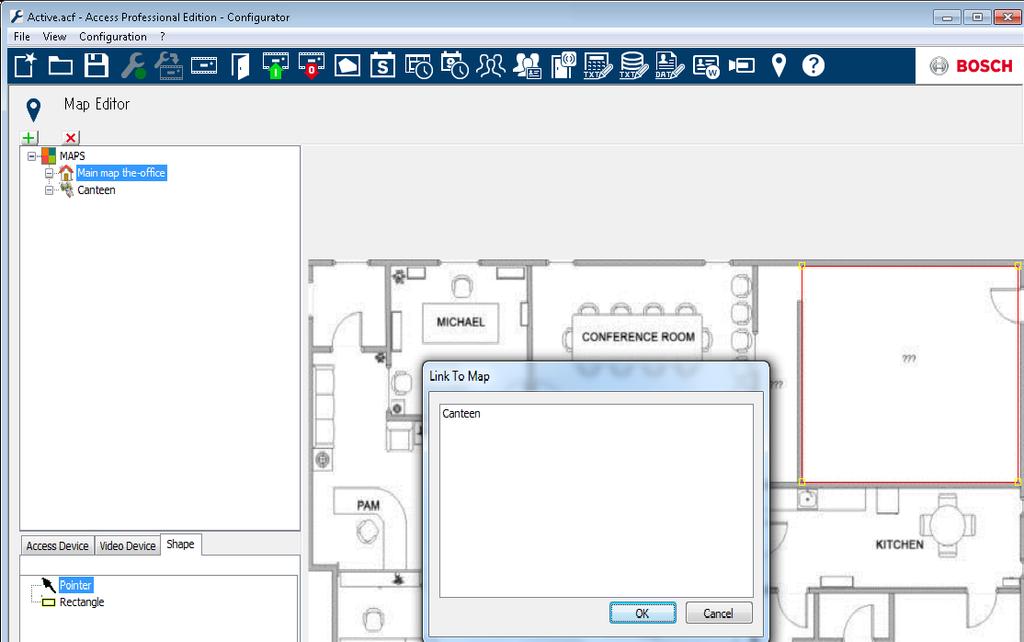1024x642 pixels.
Task: Click the bottom-left handle of the red rectangle
Action: [x=802, y=482]
